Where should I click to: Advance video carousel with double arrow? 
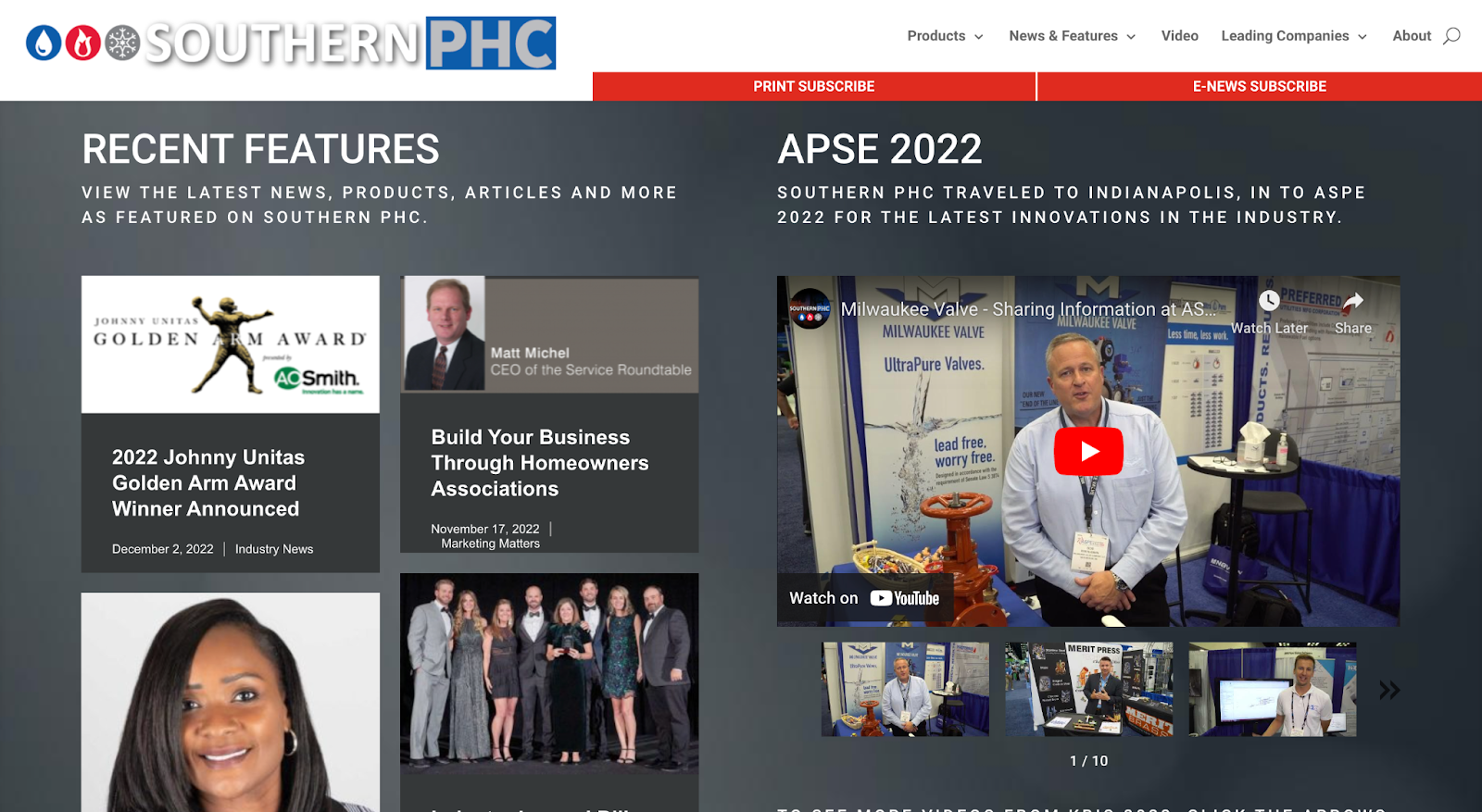tap(1388, 690)
